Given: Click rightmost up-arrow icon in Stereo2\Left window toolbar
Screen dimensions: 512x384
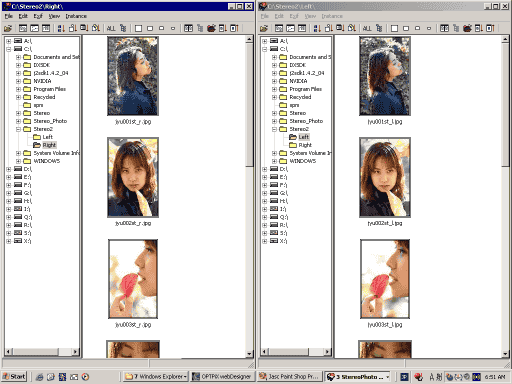Looking at the screenshot, I should pyautogui.click(x=490, y=28).
